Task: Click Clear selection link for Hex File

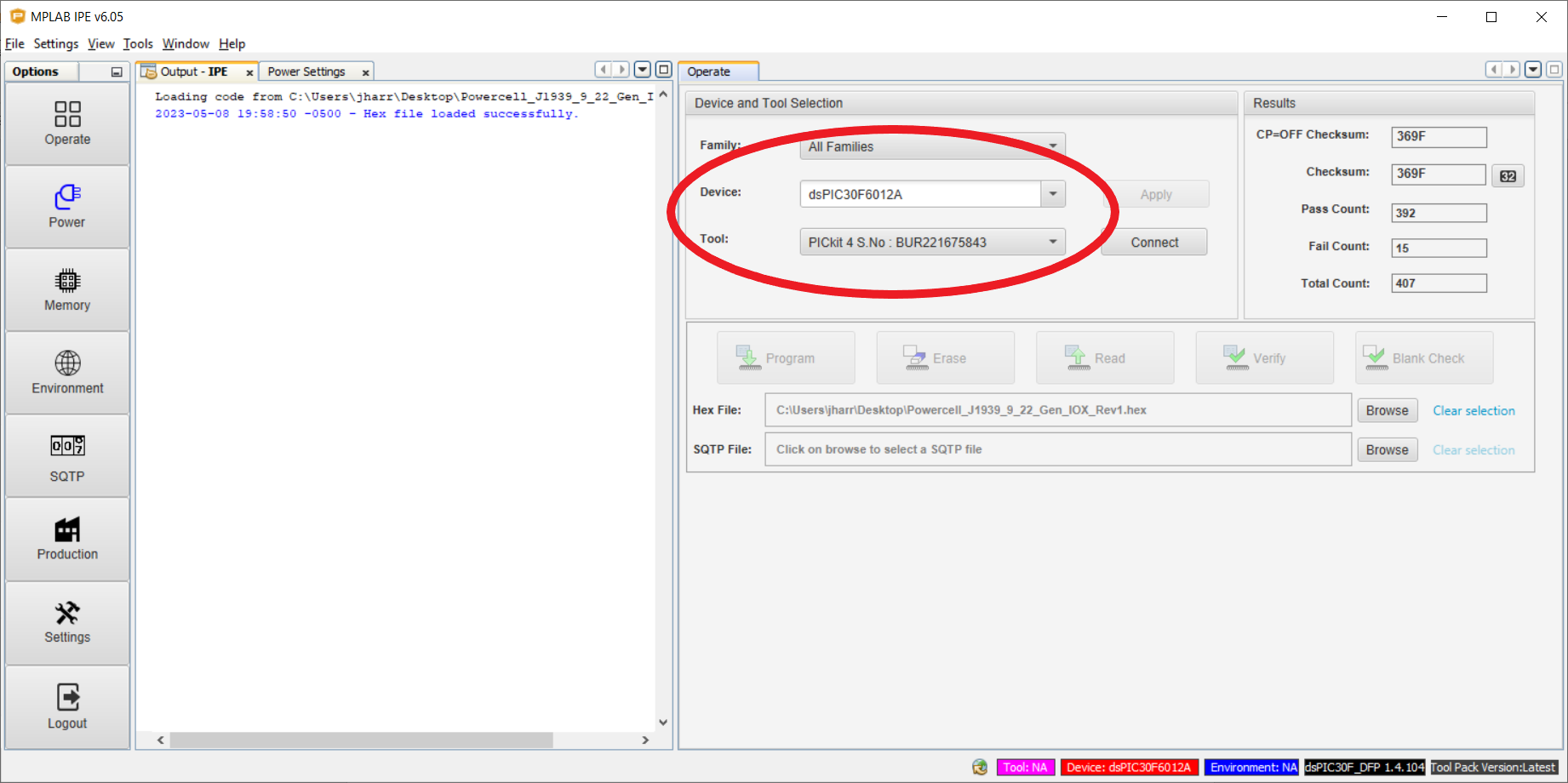Action: point(1474,410)
